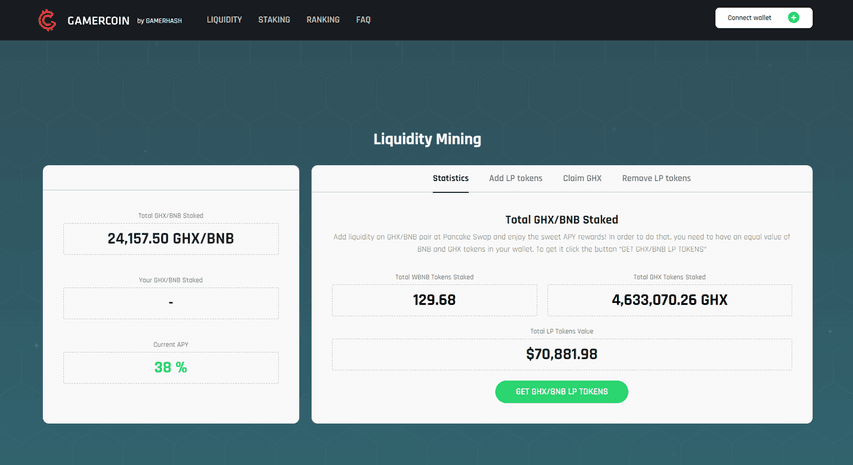Click the 38 % Current APY value
This screenshot has width=853, height=465.
pyautogui.click(x=171, y=368)
